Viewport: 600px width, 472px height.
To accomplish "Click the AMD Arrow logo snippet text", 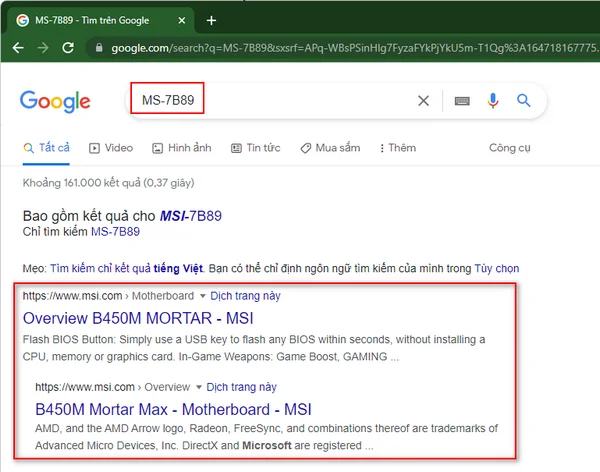I will [x=267, y=437].
